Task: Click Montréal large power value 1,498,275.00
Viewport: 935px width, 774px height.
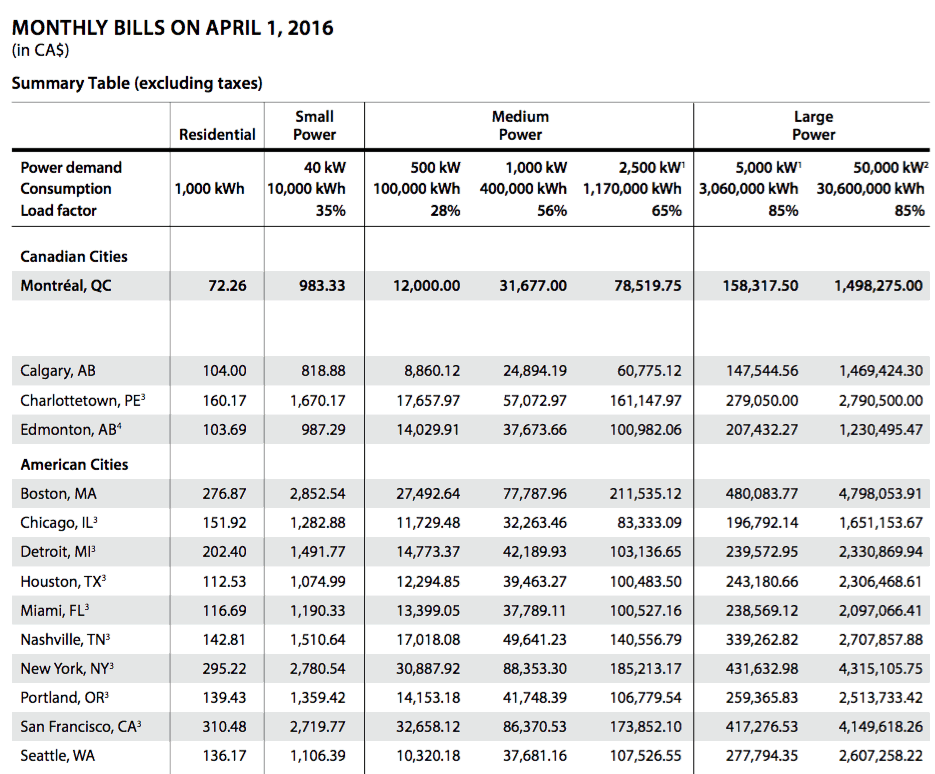Action: point(878,285)
